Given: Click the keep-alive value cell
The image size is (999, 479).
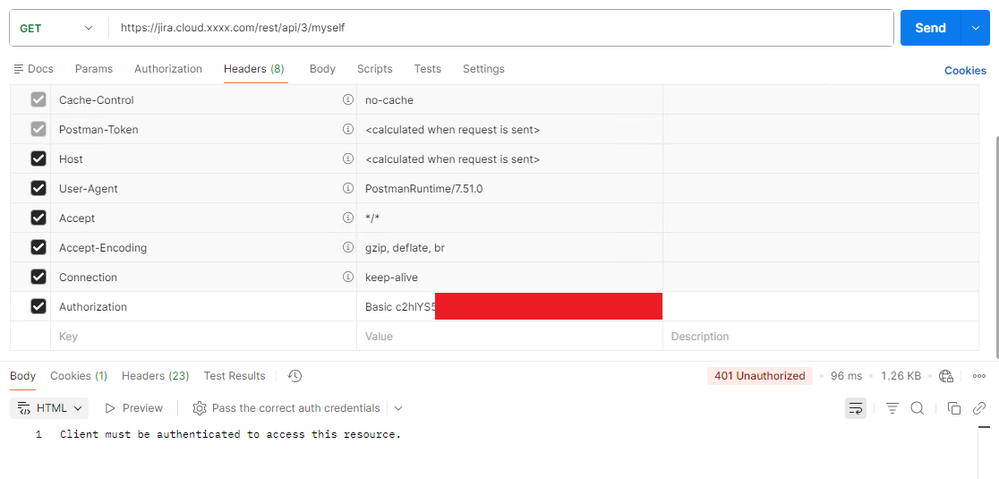Looking at the screenshot, I should tap(509, 277).
